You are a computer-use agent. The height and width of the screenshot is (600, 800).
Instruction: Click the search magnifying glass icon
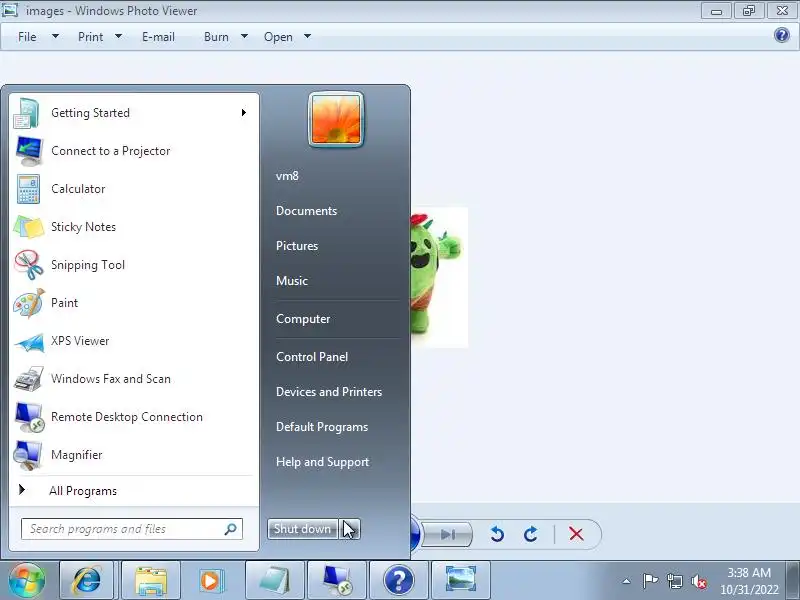[231, 529]
